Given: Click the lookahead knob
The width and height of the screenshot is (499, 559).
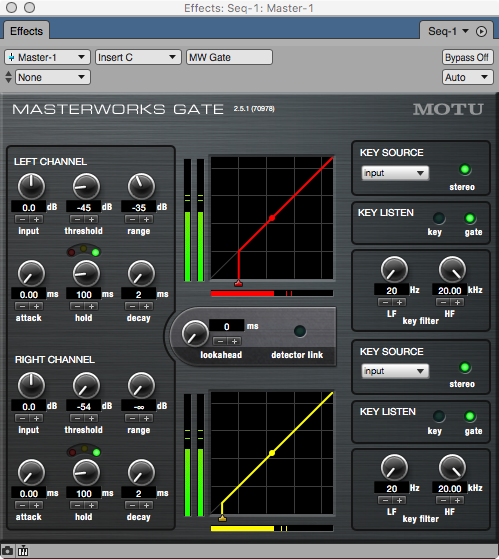Looking at the screenshot, I should click(x=195, y=334).
